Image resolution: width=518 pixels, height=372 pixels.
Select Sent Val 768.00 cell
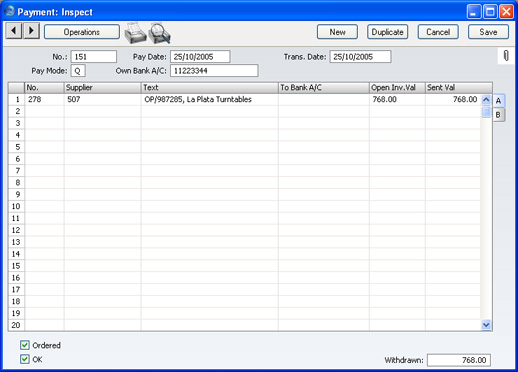point(453,99)
